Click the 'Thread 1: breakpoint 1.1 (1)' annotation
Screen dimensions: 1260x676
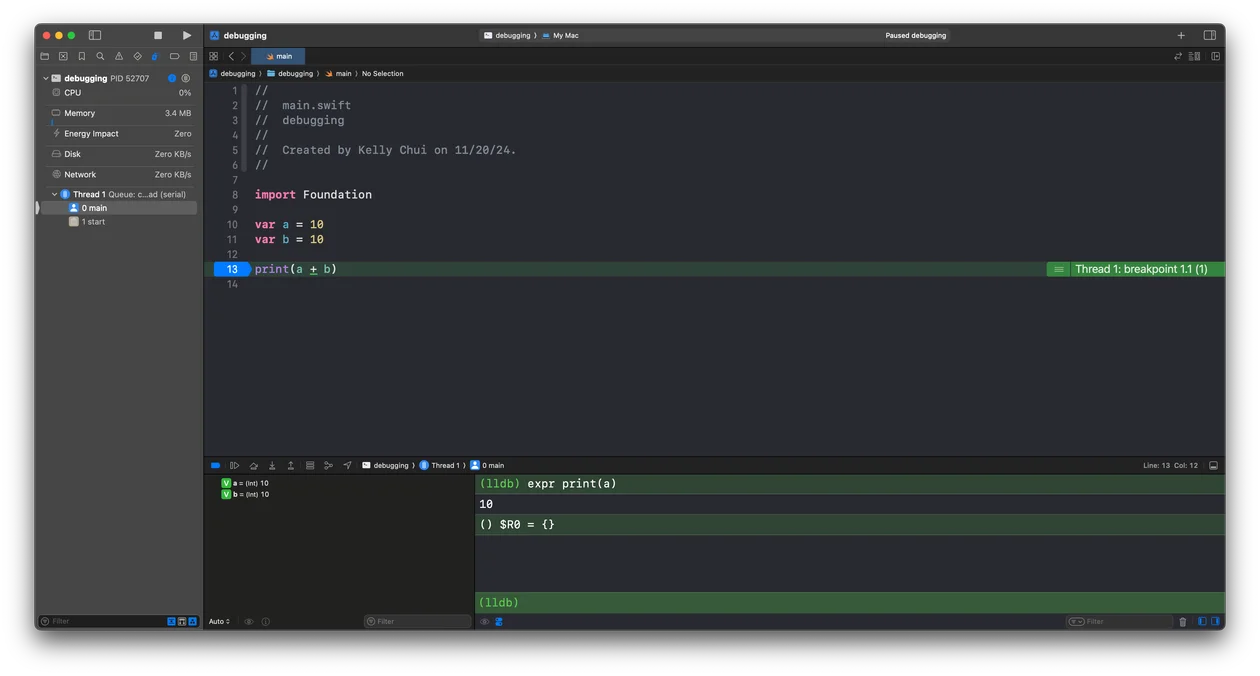[1141, 269]
